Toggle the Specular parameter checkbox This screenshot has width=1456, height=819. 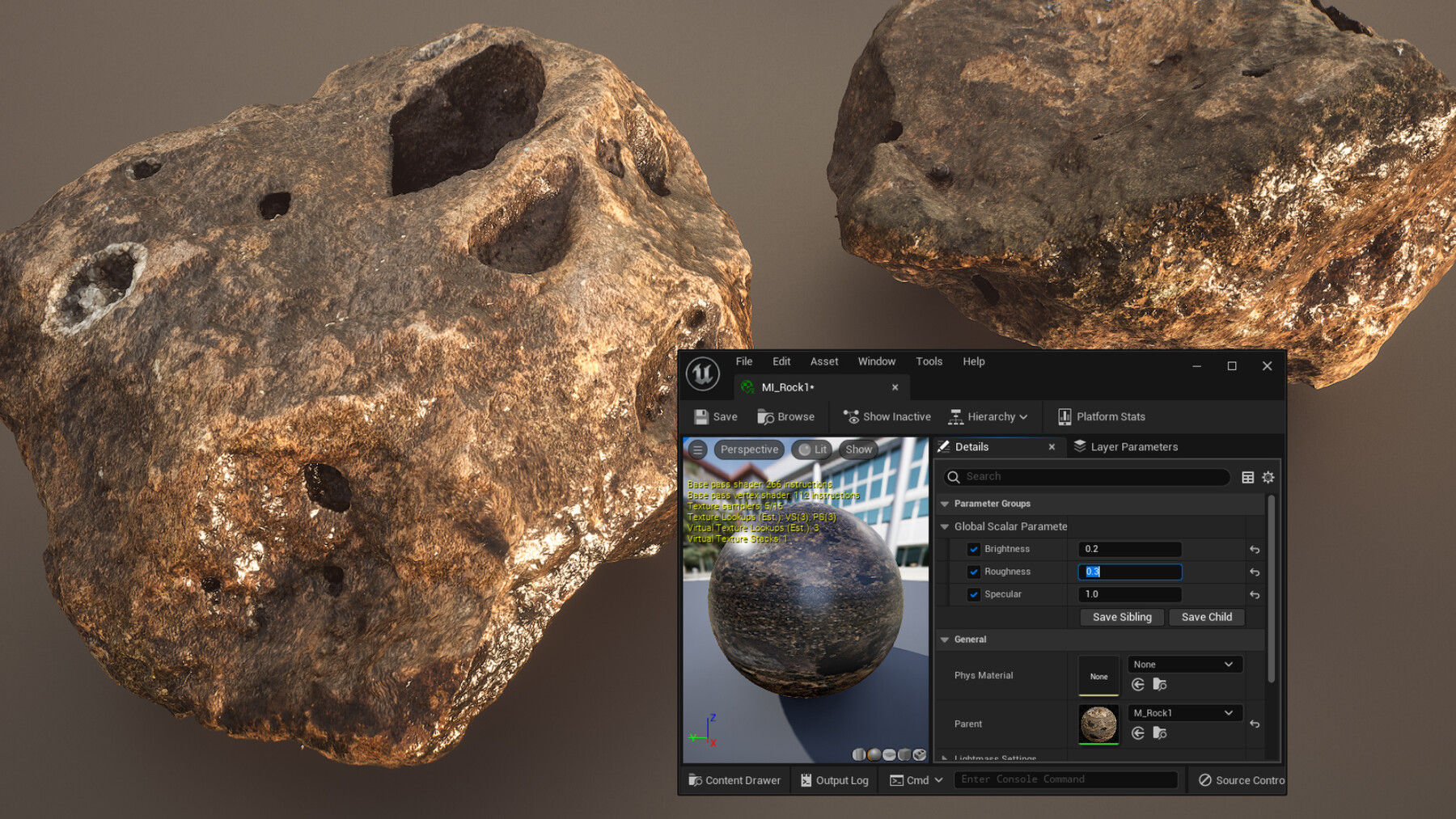(974, 594)
